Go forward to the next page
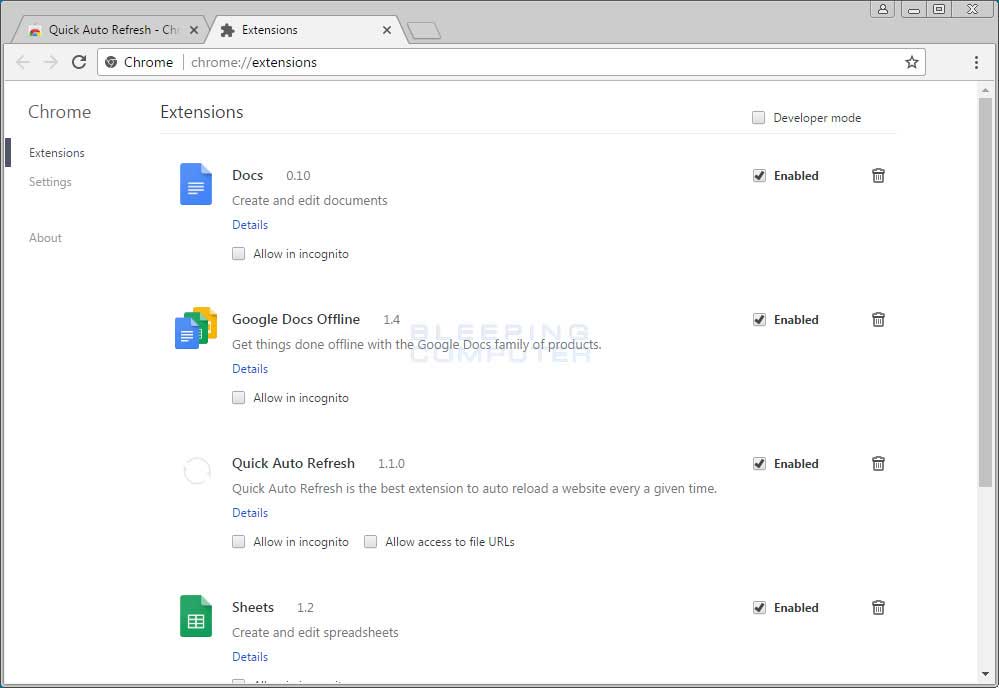 point(50,62)
